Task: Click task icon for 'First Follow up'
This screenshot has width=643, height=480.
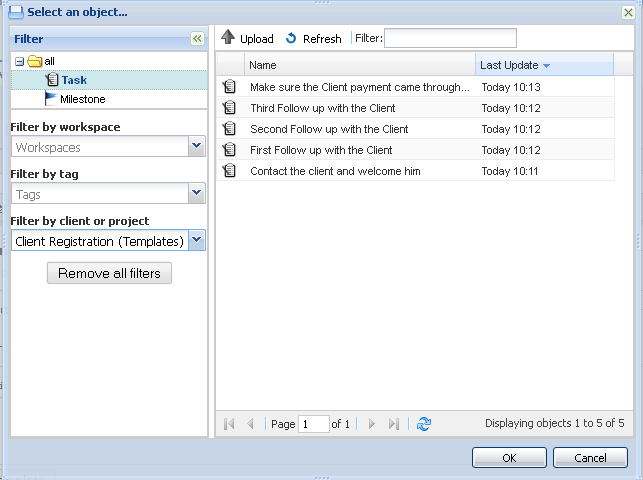Action: [x=229, y=150]
